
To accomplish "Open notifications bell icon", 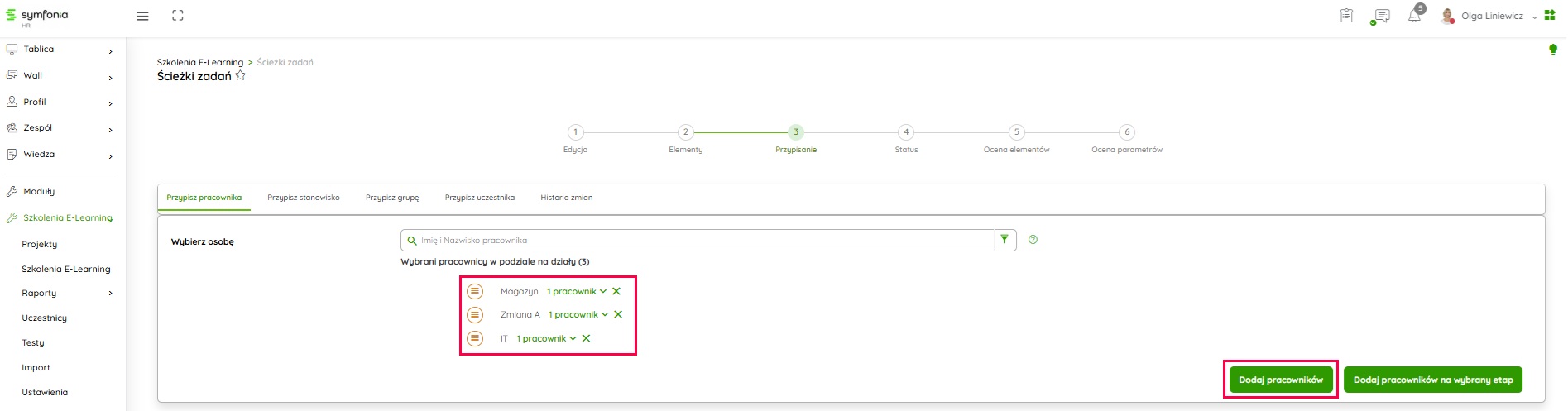I will coord(1414,17).
